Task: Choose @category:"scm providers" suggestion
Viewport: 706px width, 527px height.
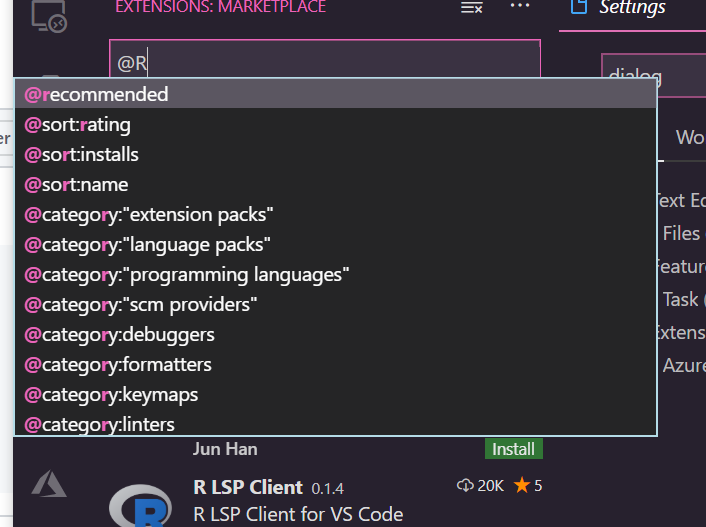Action: tap(335, 304)
